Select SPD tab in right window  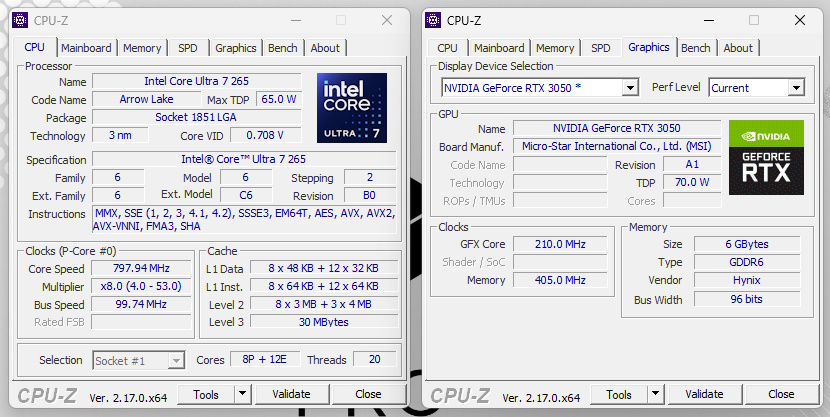[x=600, y=48]
